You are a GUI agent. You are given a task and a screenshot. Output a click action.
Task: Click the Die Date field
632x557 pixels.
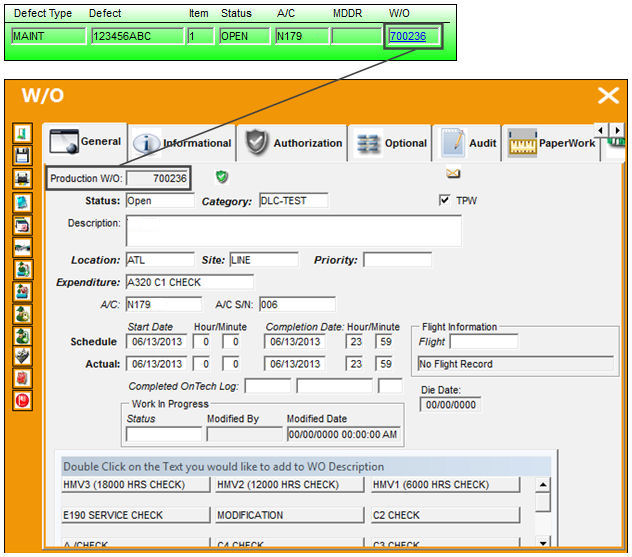450,404
